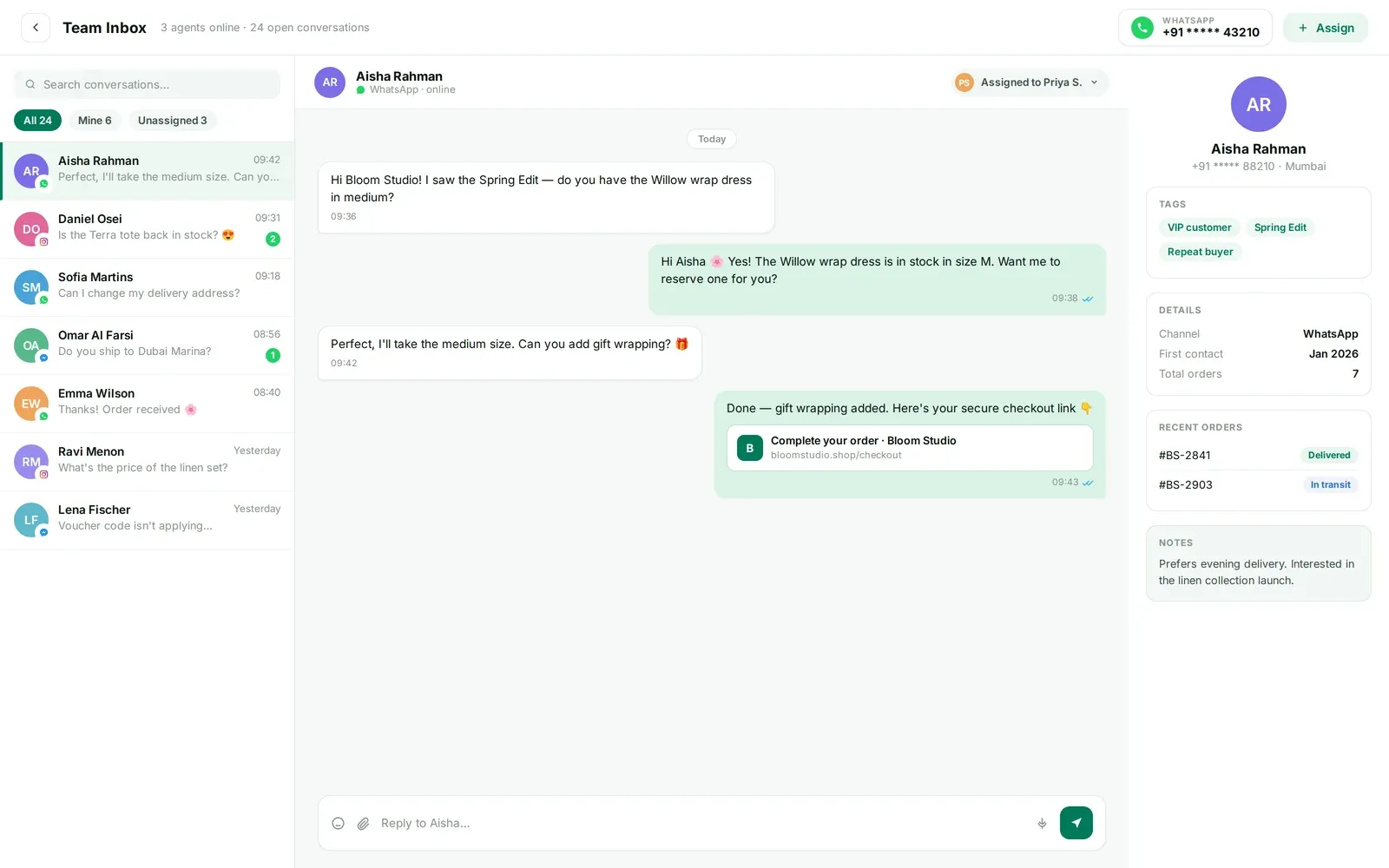1389x868 pixels.
Task: Record a voice message with microphone icon
Action: click(1042, 823)
